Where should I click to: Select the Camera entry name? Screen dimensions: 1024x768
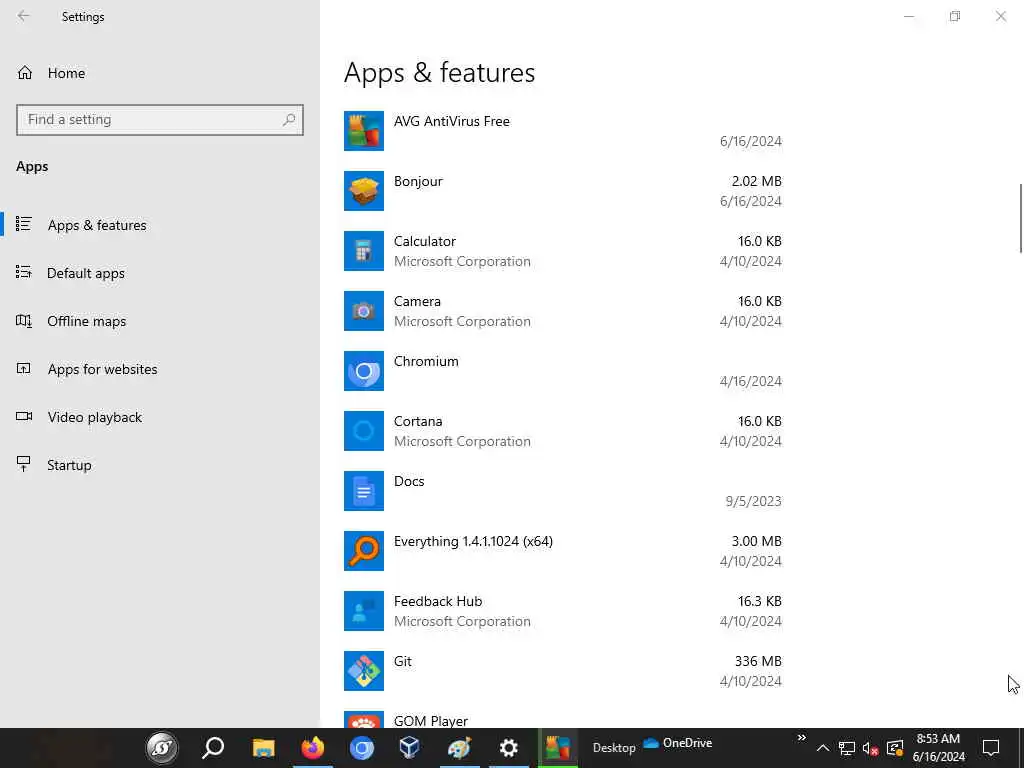pyautogui.click(x=417, y=301)
